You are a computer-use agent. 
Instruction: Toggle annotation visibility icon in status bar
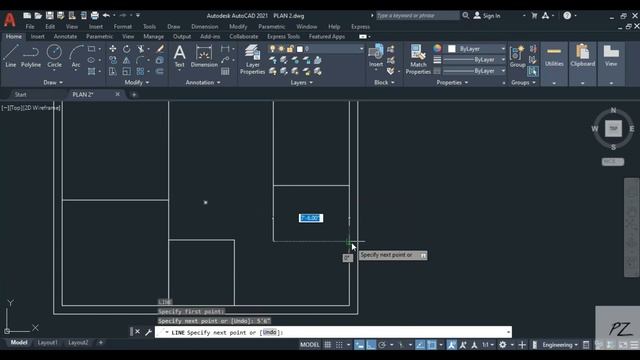pos(451,345)
